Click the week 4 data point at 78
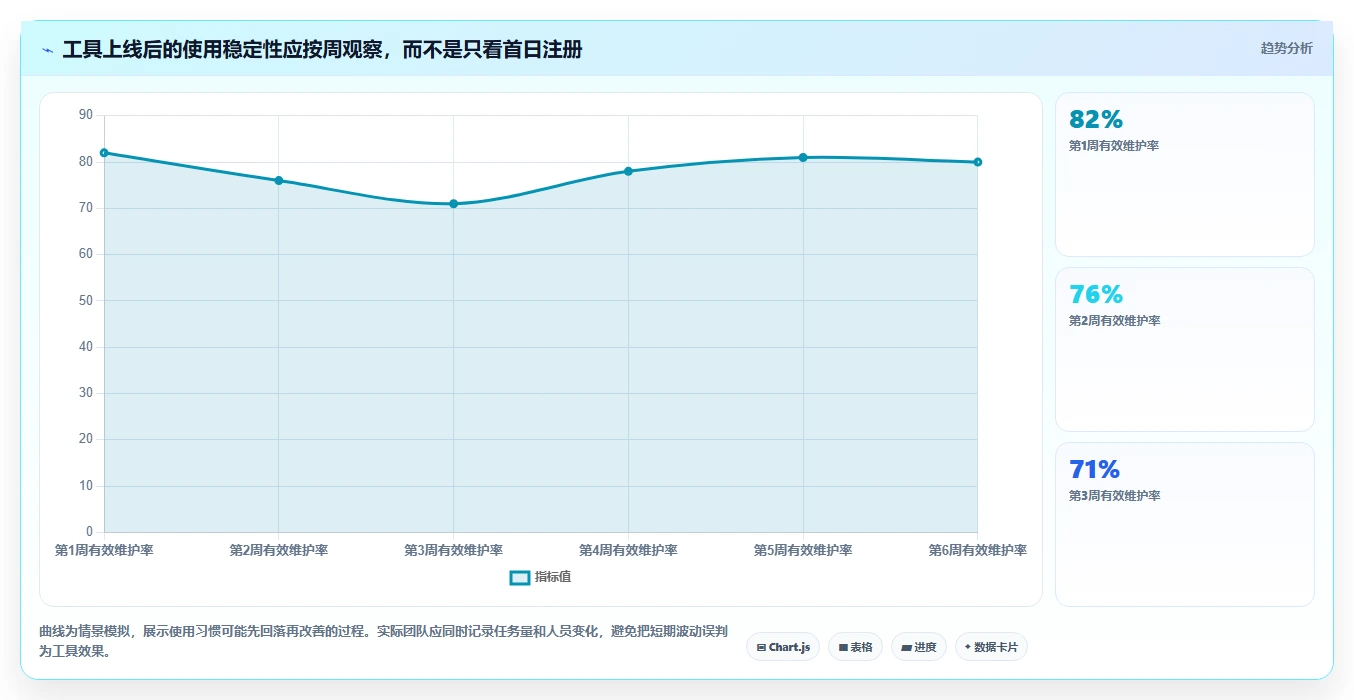Screen dimensions: 1354x700 (628, 171)
